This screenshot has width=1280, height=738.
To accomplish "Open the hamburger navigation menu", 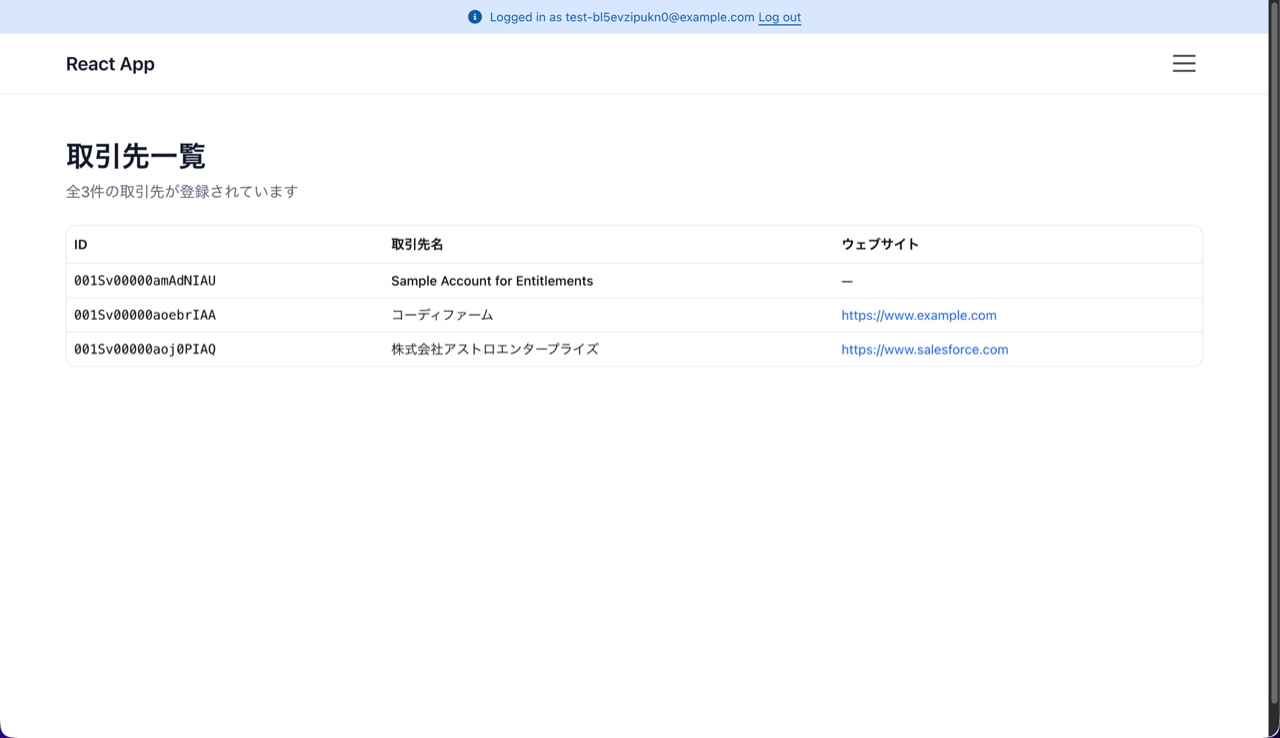I will click(1184, 64).
